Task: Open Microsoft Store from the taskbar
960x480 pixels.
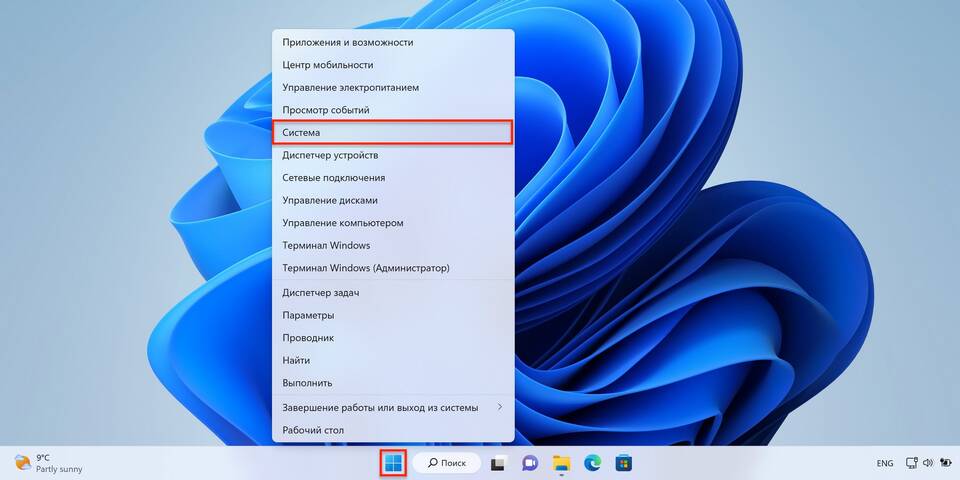Action: [x=624, y=463]
